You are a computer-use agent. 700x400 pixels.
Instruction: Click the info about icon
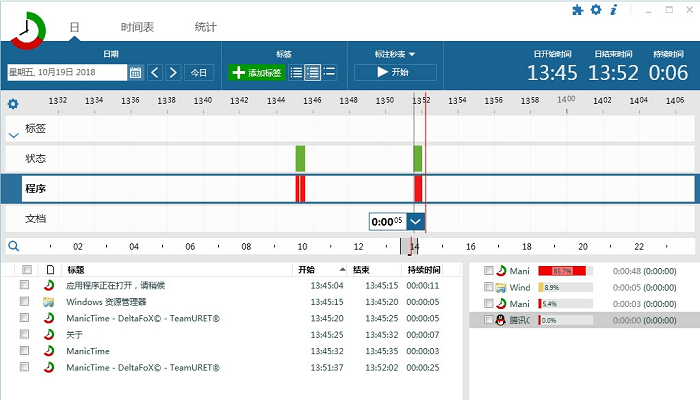coord(613,10)
